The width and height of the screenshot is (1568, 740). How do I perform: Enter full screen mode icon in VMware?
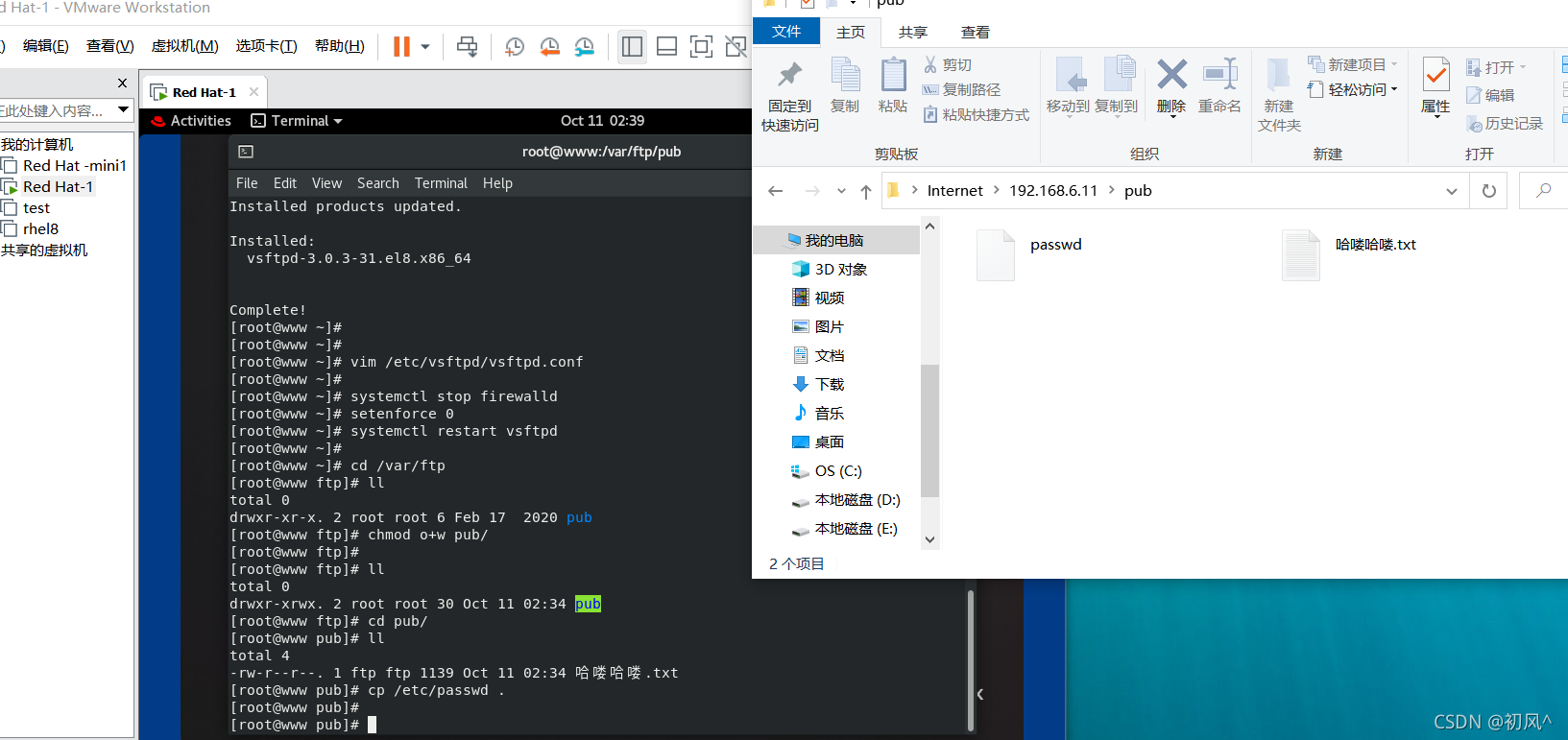[x=702, y=46]
